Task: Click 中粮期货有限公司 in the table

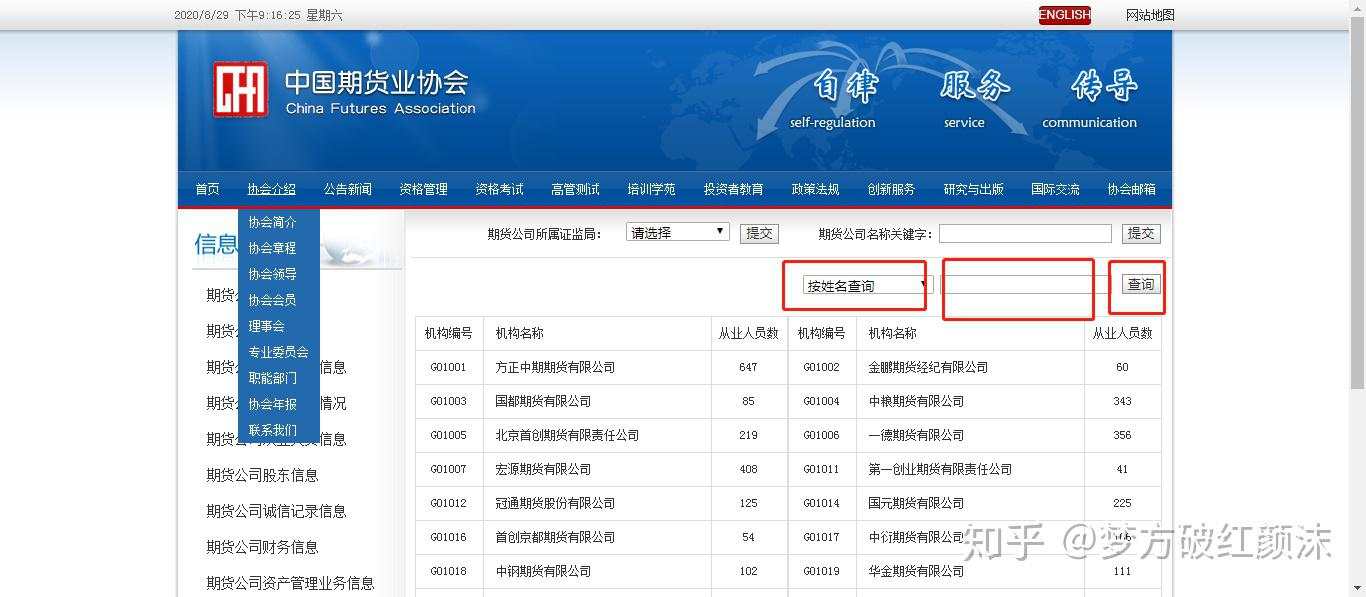Action: coord(916,401)
